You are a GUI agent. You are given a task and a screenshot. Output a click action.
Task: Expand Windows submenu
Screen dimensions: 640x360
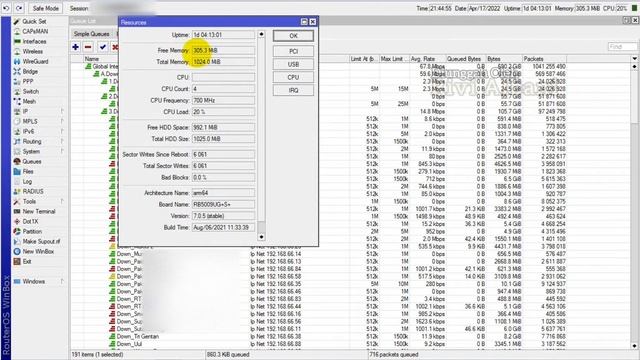pyautogui.click(x=62, y=282)
